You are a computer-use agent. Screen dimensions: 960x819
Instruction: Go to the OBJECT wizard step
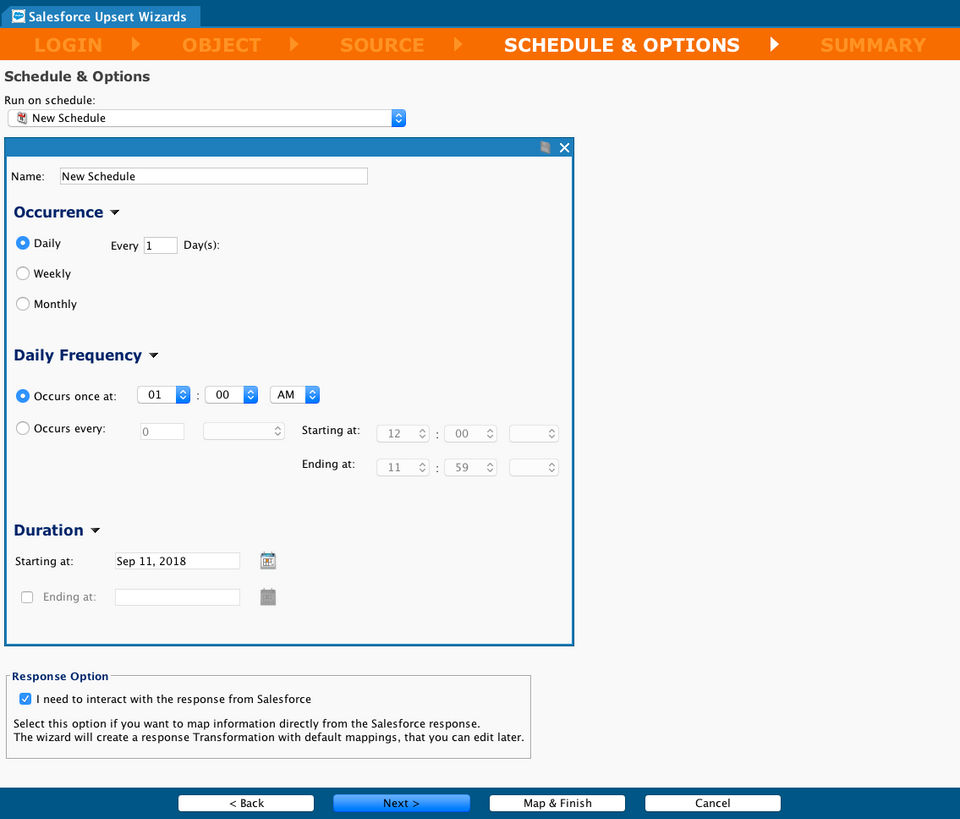click(x=222, y=45)
